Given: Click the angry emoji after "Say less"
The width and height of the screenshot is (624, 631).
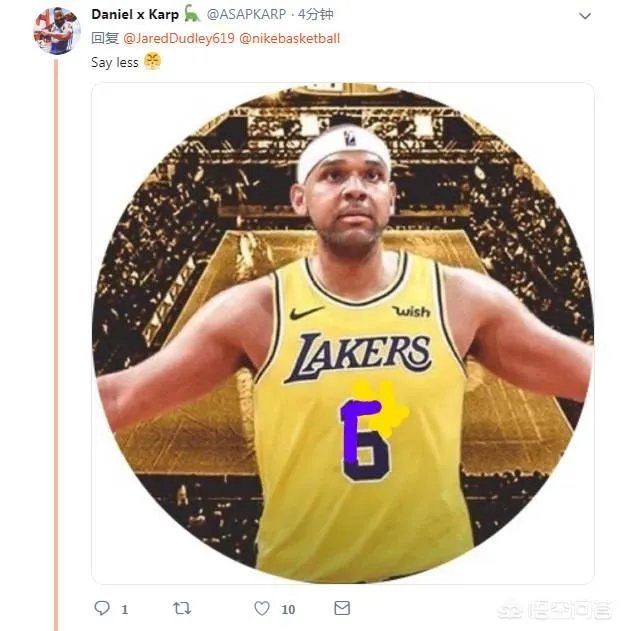Looking at the screenshot, I should [152, 61].
